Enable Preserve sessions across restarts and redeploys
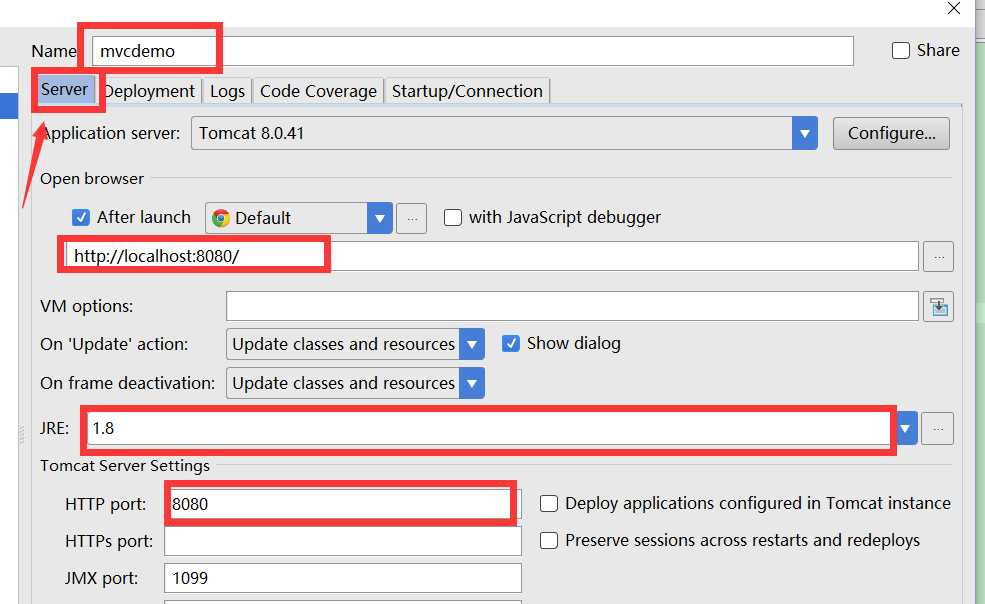The height and width of the screenshot is (604, 985). 548,541
